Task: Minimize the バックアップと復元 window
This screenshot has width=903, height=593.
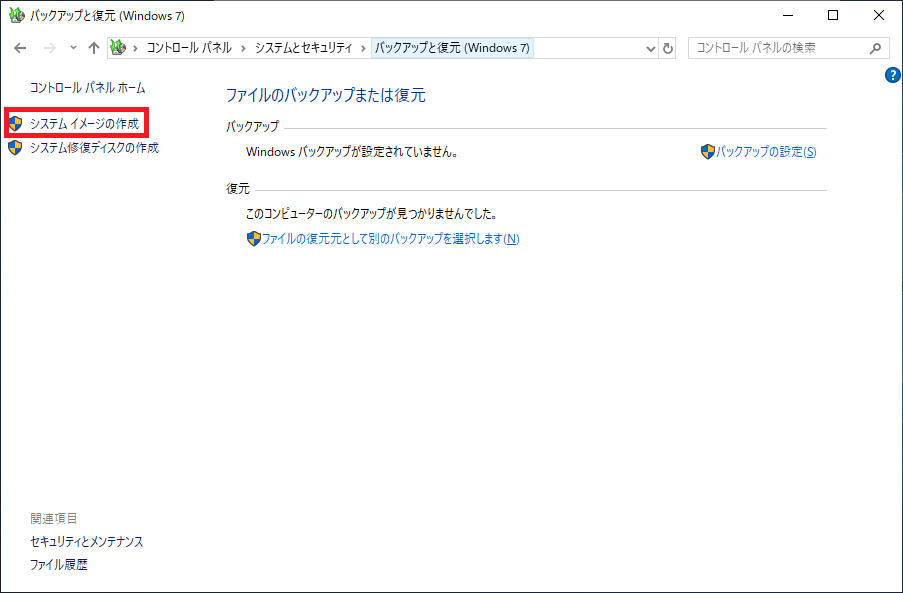Action: click(787, 16)
